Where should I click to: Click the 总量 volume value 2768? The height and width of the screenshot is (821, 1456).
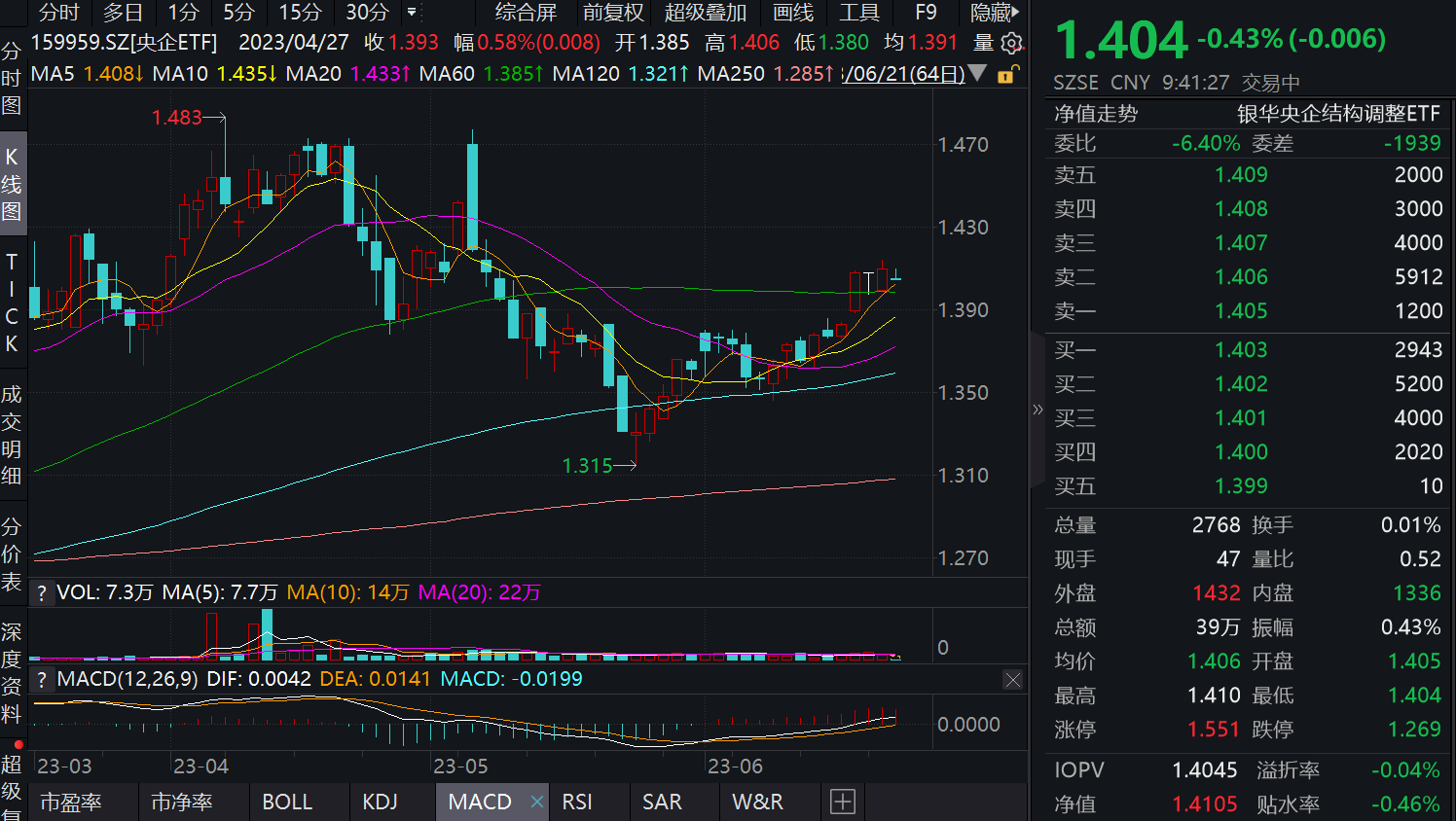pyautogui.click(x=1217, y=525)
